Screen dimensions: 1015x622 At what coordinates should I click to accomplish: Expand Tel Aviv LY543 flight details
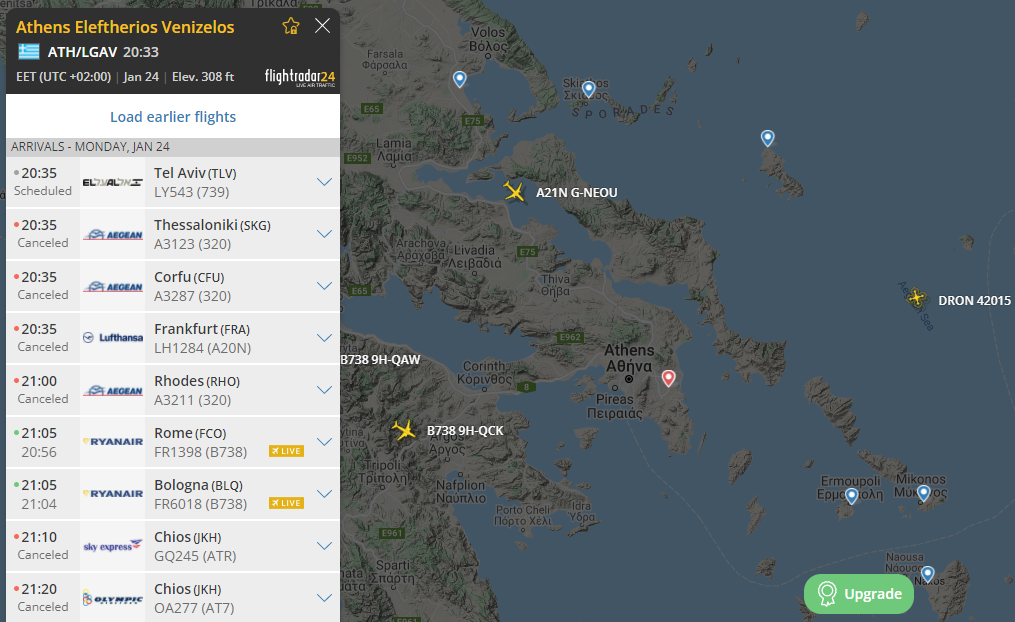[x=323, y=182]
